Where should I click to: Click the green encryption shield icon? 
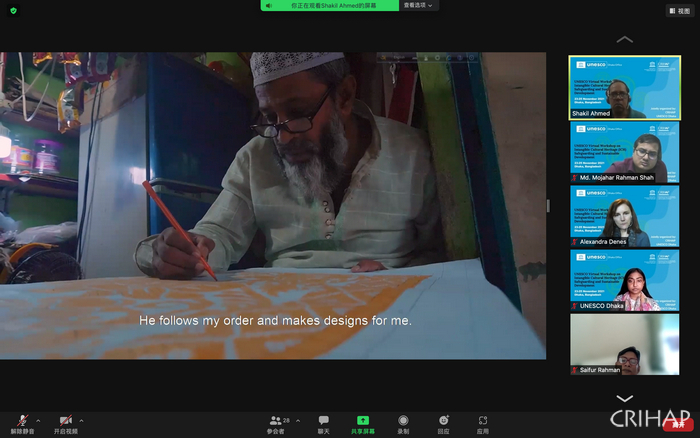13,10
